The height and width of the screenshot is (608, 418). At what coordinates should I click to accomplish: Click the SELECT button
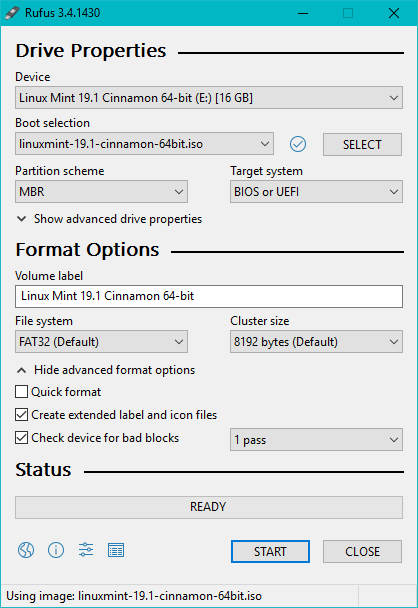(x=362, y=145)
